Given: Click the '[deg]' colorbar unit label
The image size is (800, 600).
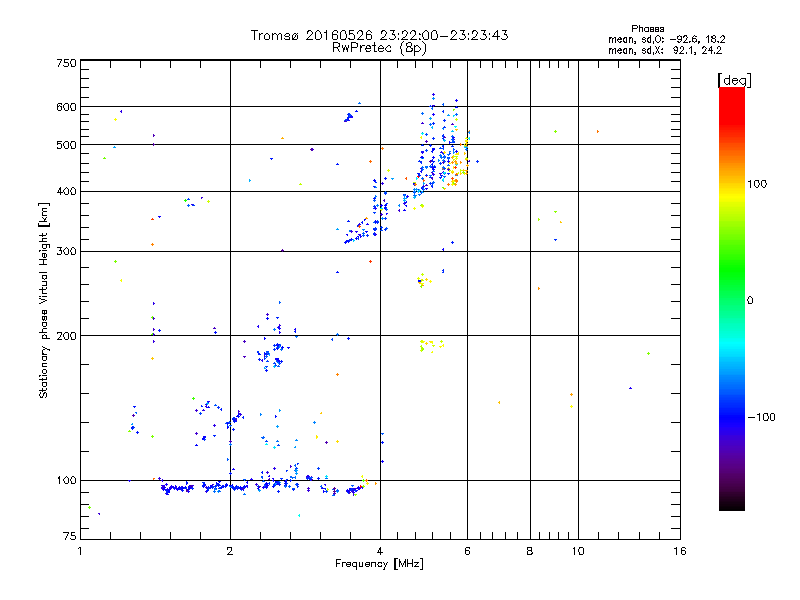Looking at the screenshot, I should 734,80.
